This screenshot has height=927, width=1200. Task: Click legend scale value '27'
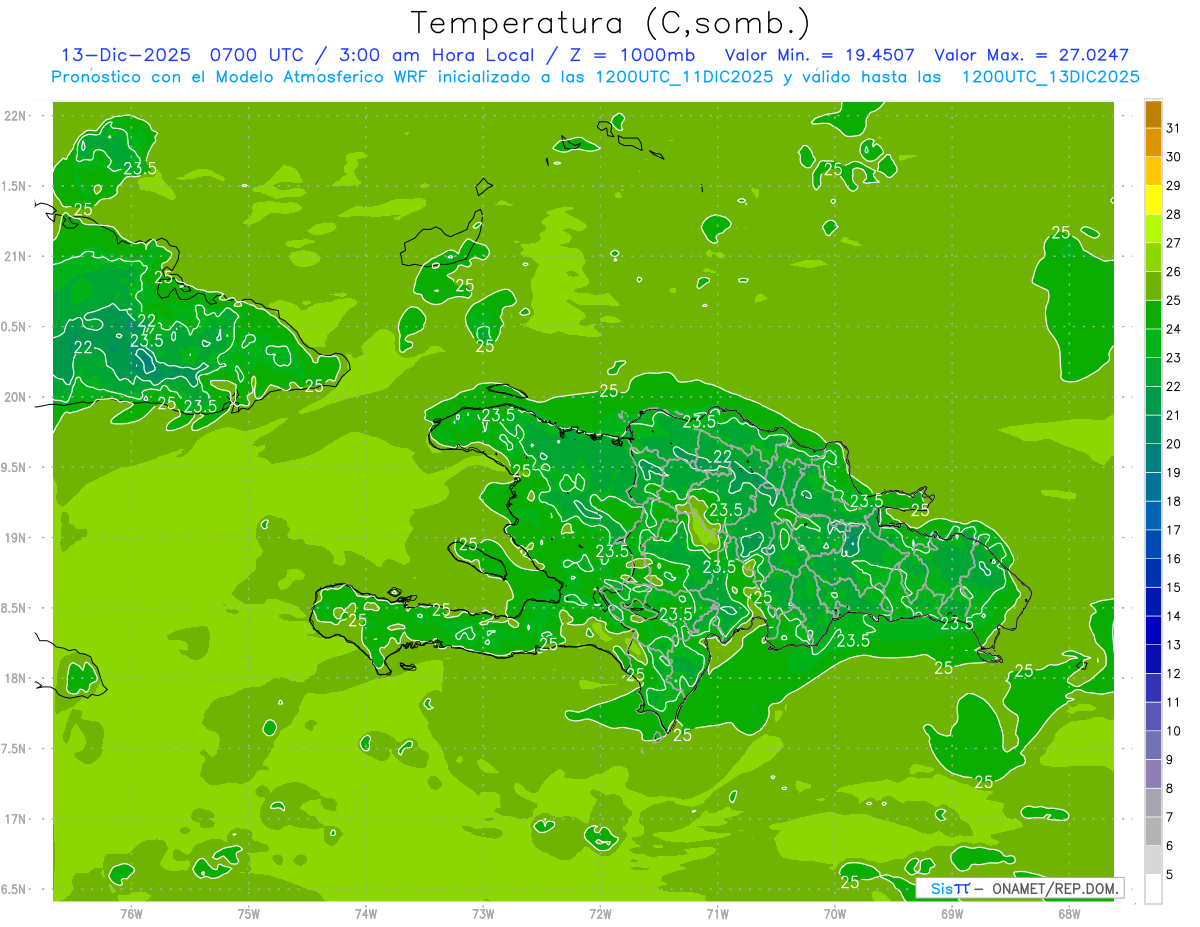(x=1174, y=243)
